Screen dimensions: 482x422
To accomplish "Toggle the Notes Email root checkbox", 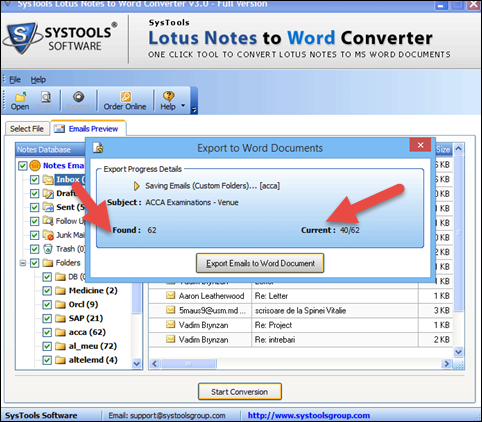I will [22, 166].
